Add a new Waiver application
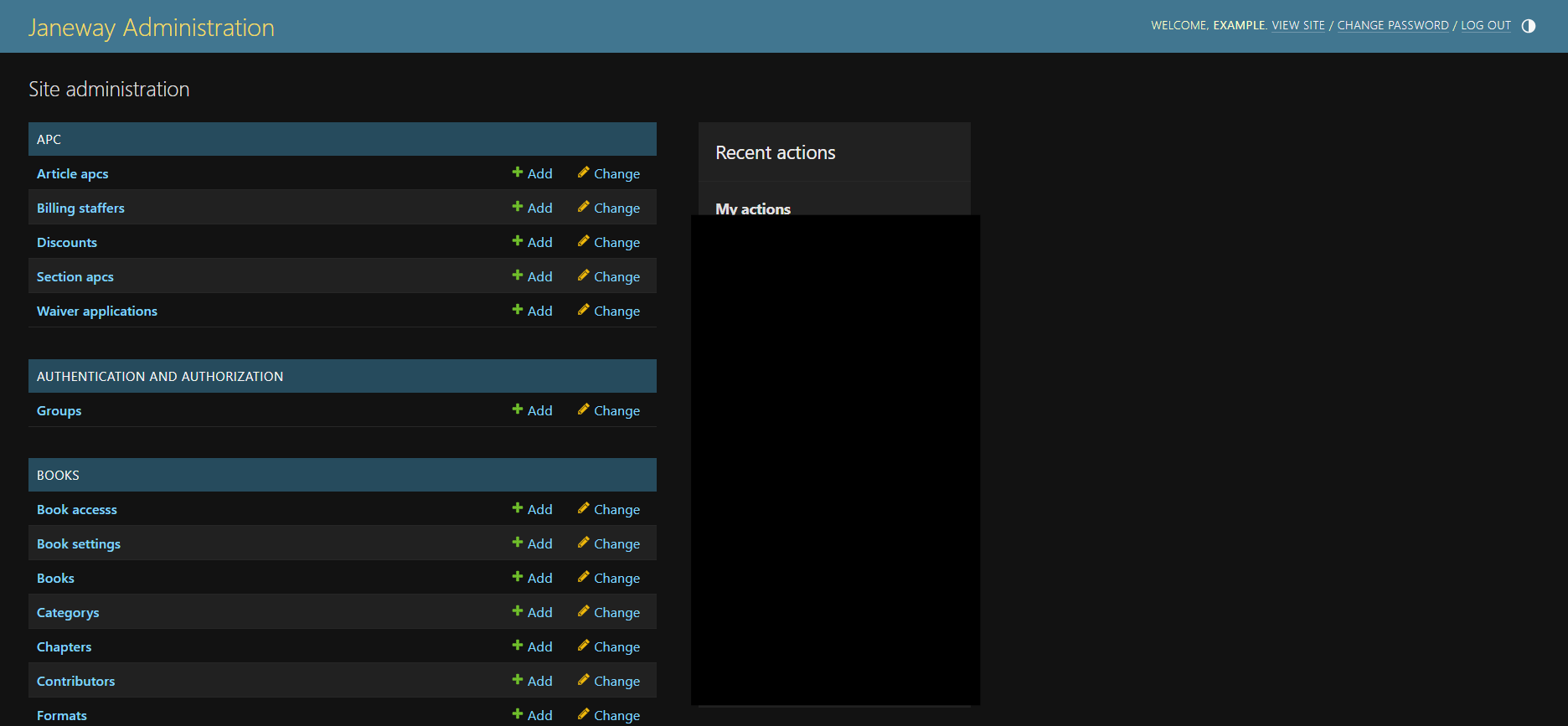Image resolution: width=1568 pixels, height=726 pixels. click(x=533, y=311)
